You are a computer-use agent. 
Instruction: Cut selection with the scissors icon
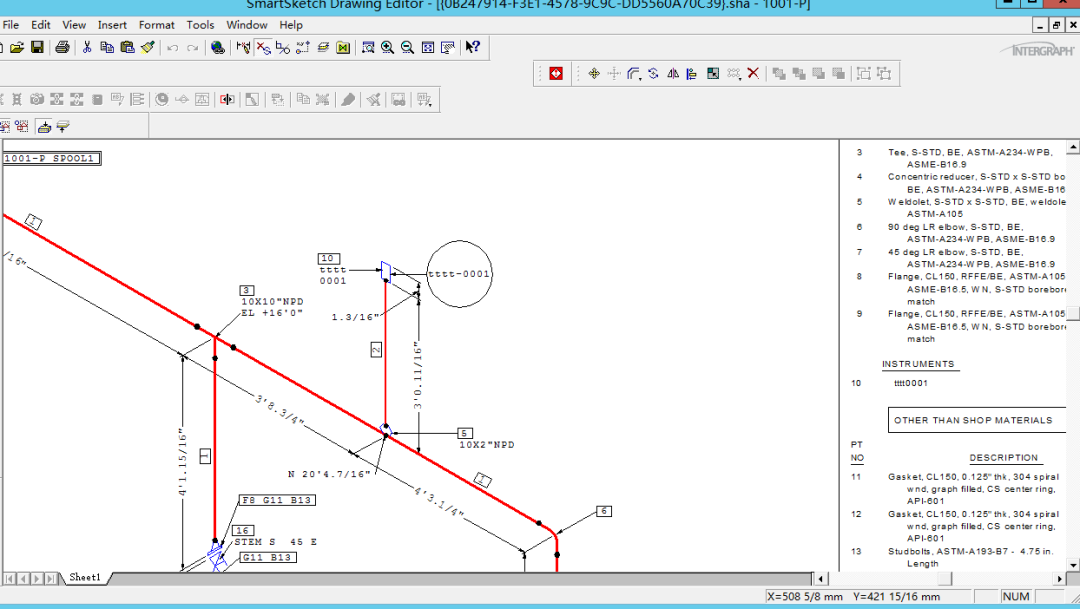(x=87, y=47)
